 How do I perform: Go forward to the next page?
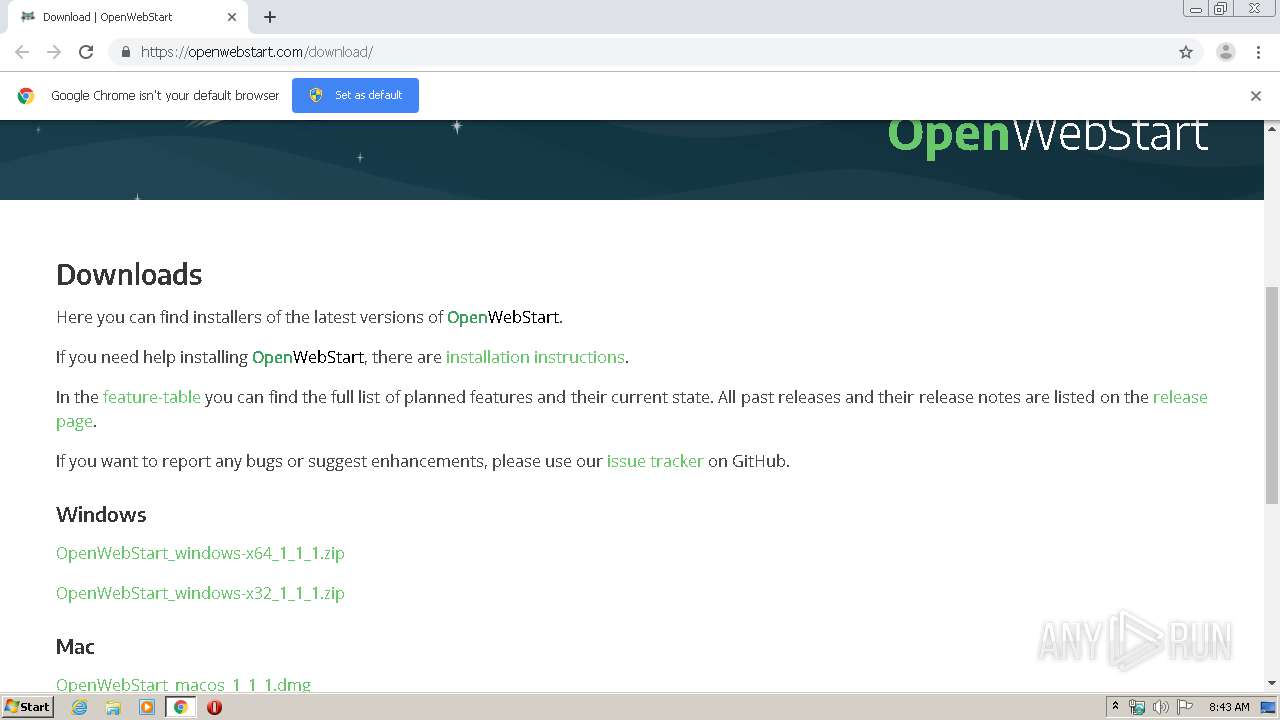[x=54, y=52]
